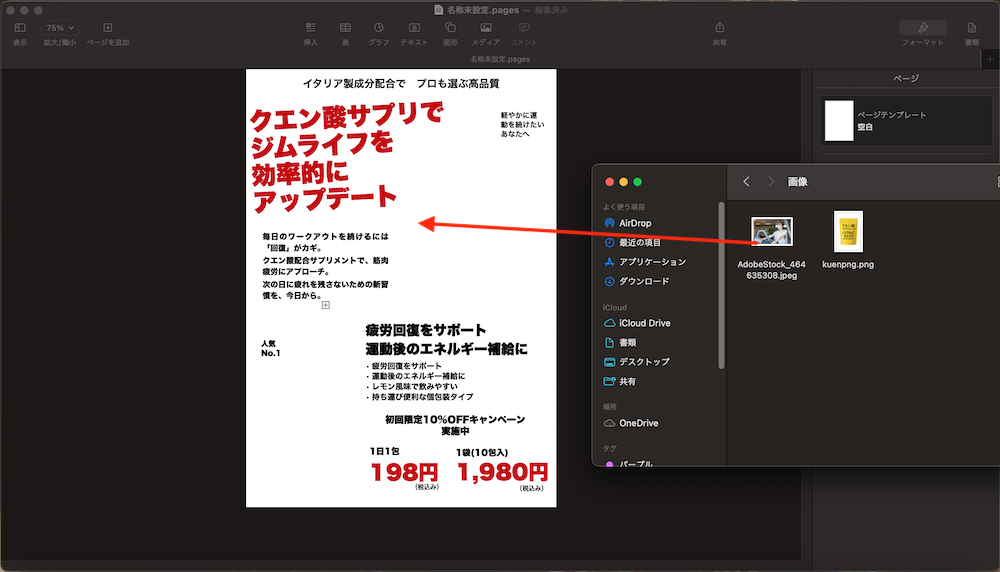Click Finder forward navigation chevron

[x=770, y=182]
